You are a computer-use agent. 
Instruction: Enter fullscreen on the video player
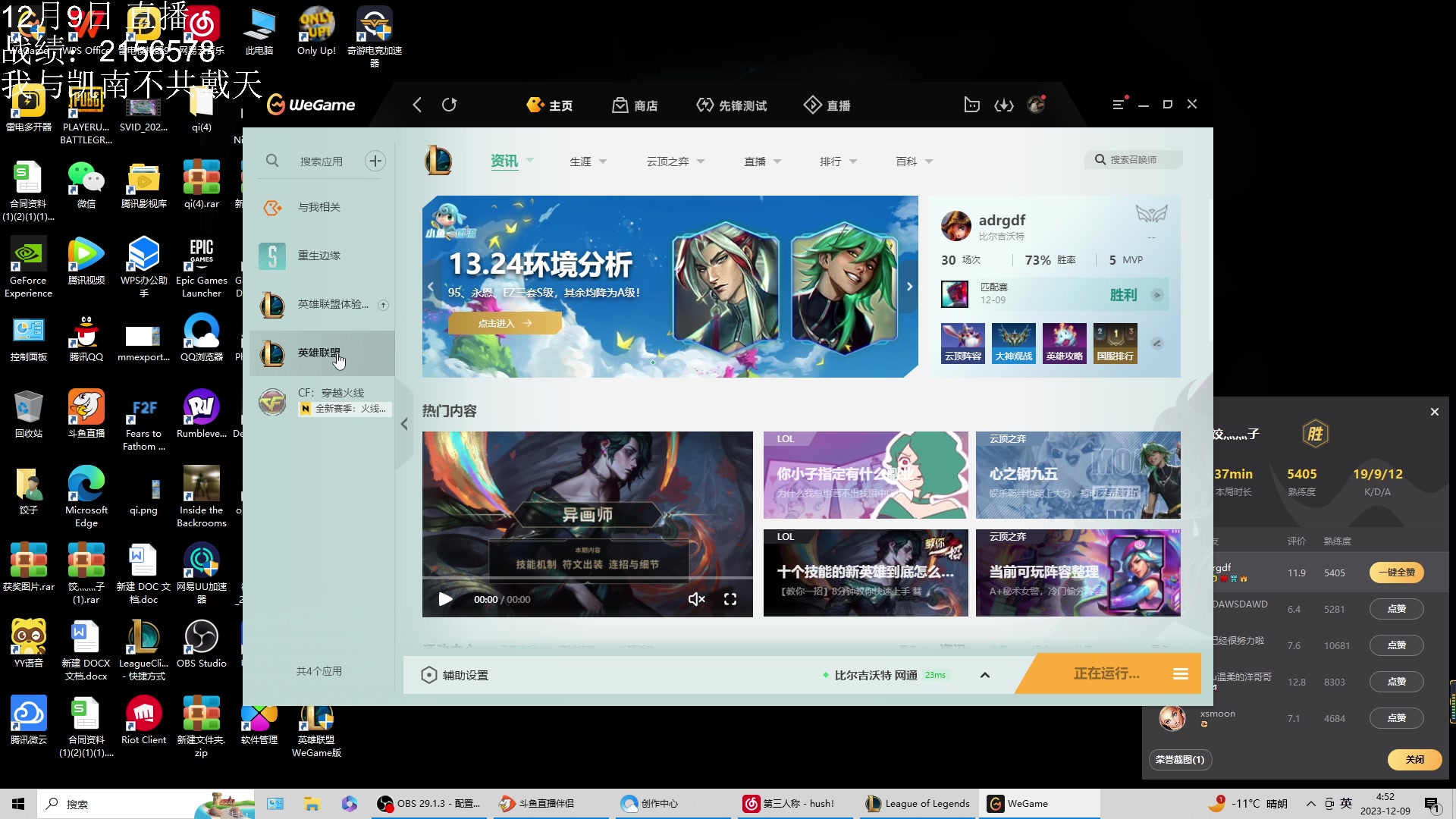730,599
